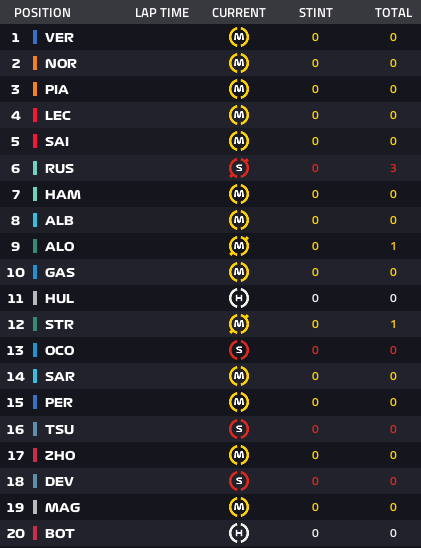Click BOT's hard tyre icon
Viewport: 421px width, 548px height.
tap(239, 533)
